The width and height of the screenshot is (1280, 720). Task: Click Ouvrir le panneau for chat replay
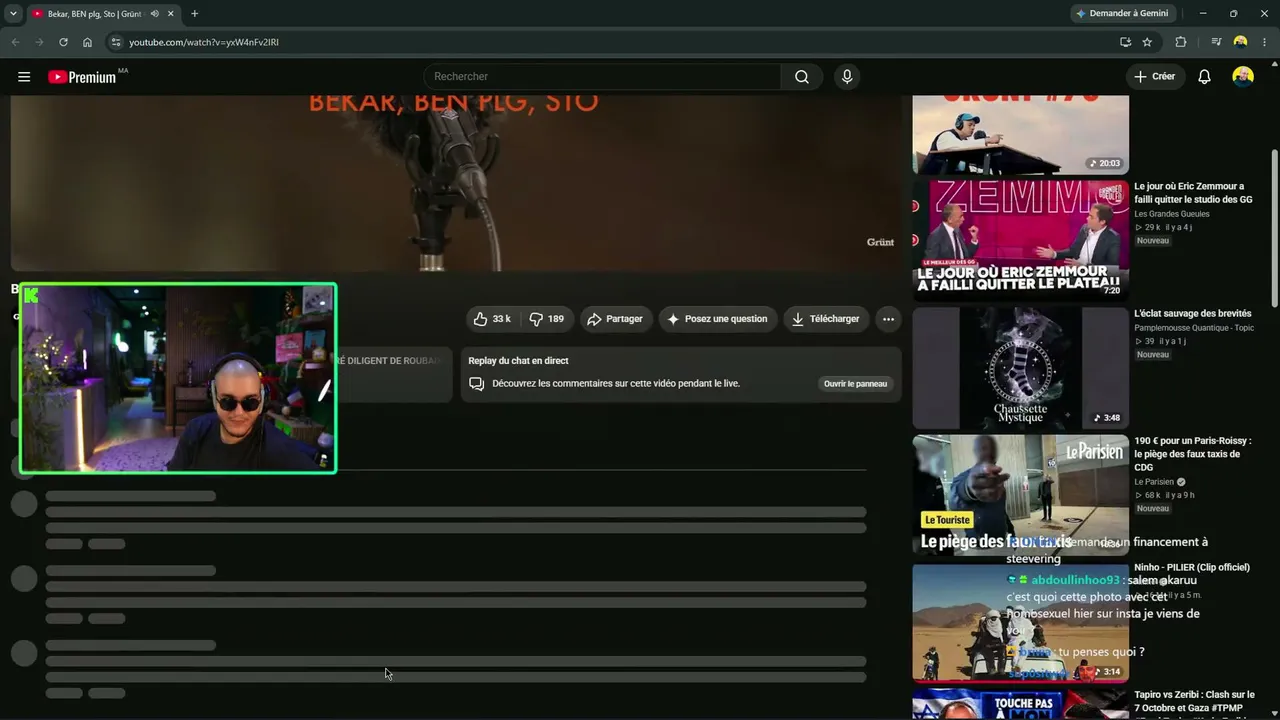pos(855,384)
